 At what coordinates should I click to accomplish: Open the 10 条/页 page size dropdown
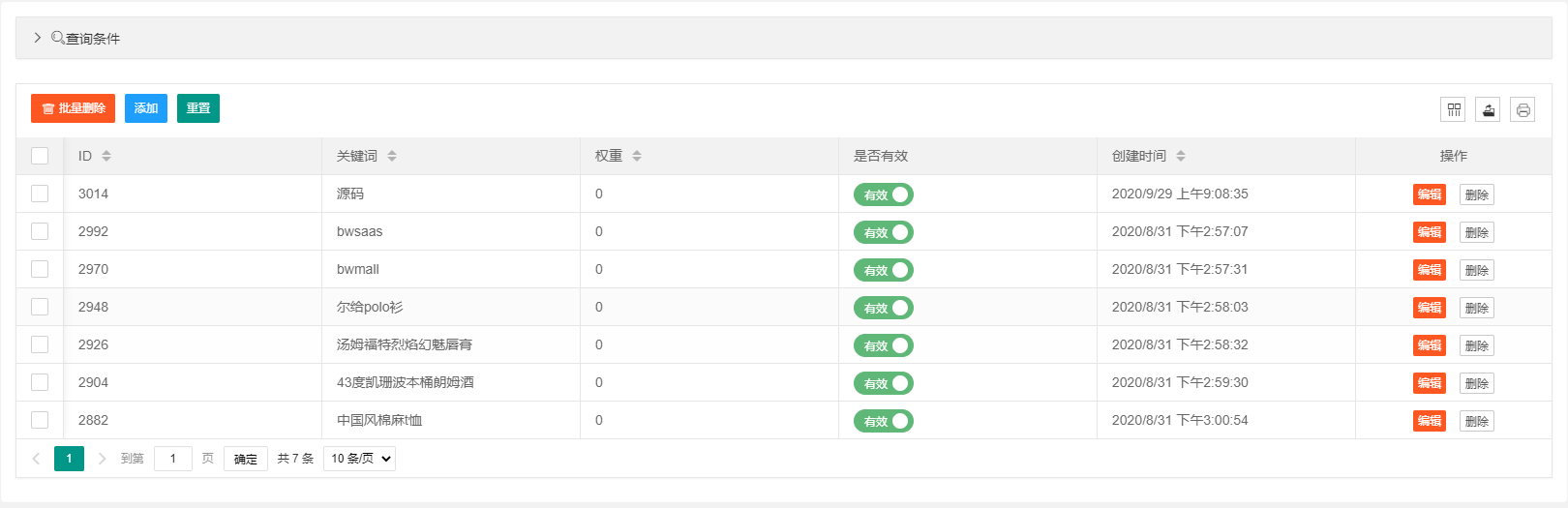359,459
